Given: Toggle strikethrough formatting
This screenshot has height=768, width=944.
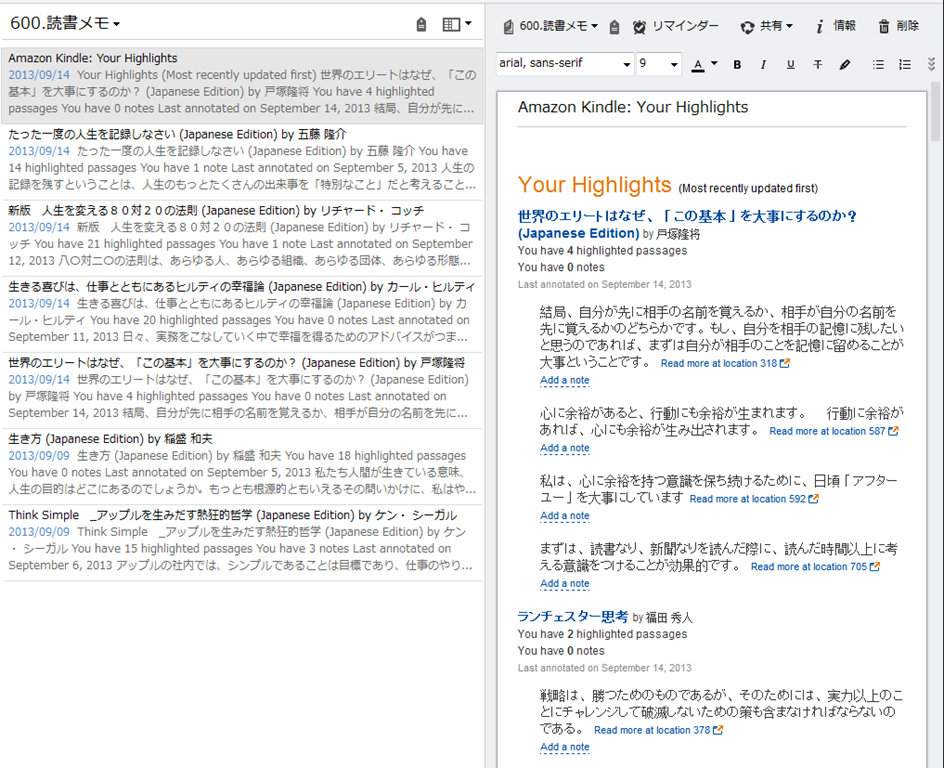Looking at the screenshot, I should (818, 64).
